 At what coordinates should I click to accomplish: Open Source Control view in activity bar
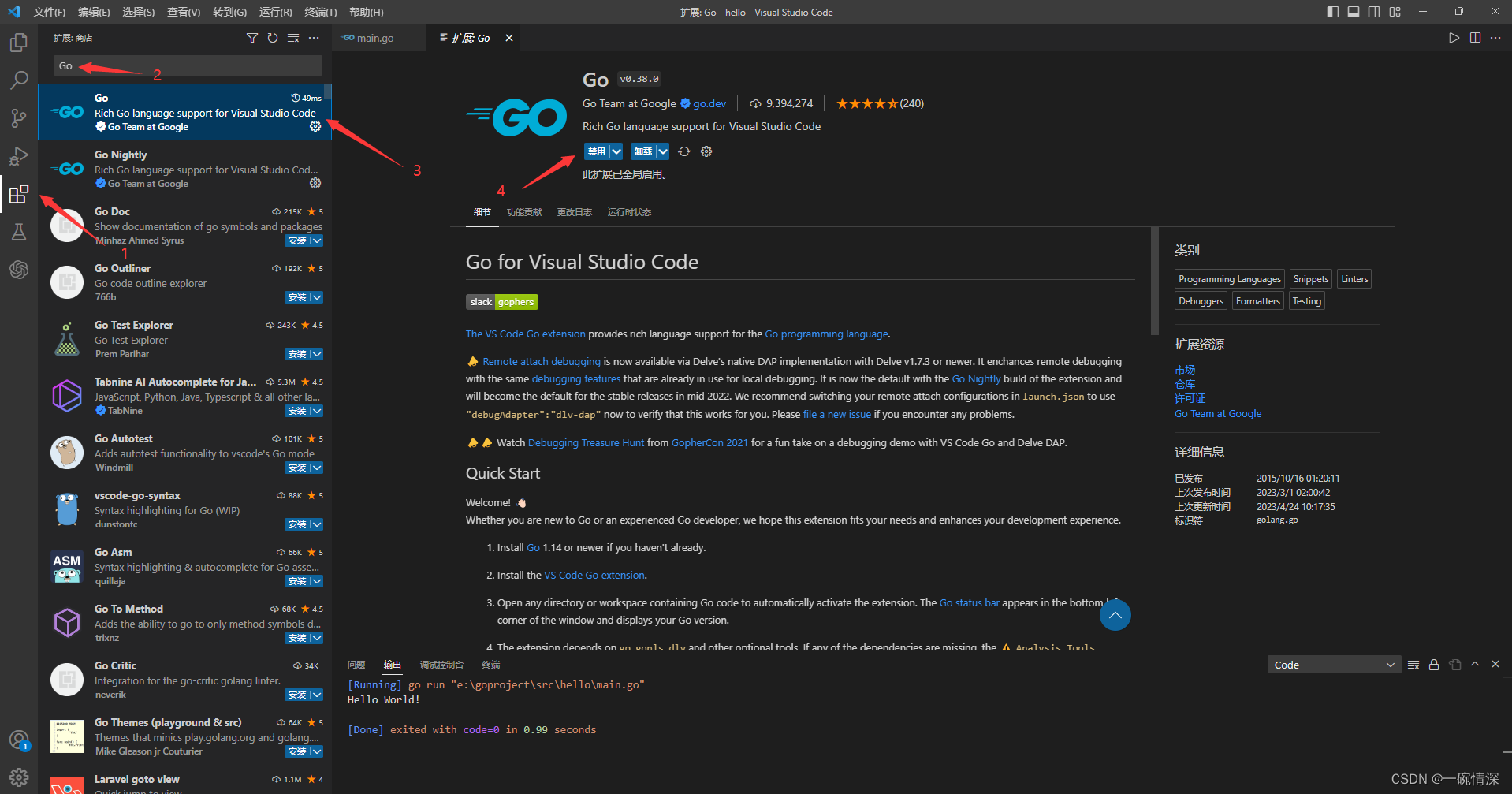click(x=19, y=118)
